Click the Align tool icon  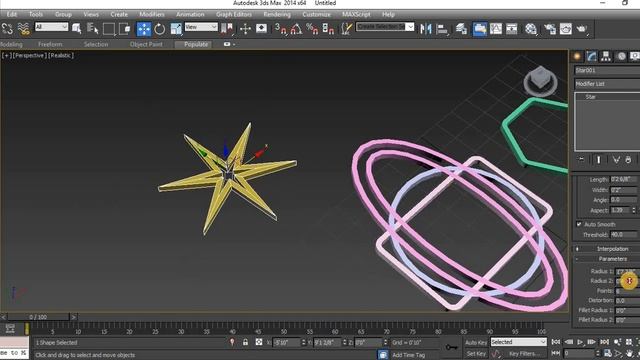coord(442,29)
